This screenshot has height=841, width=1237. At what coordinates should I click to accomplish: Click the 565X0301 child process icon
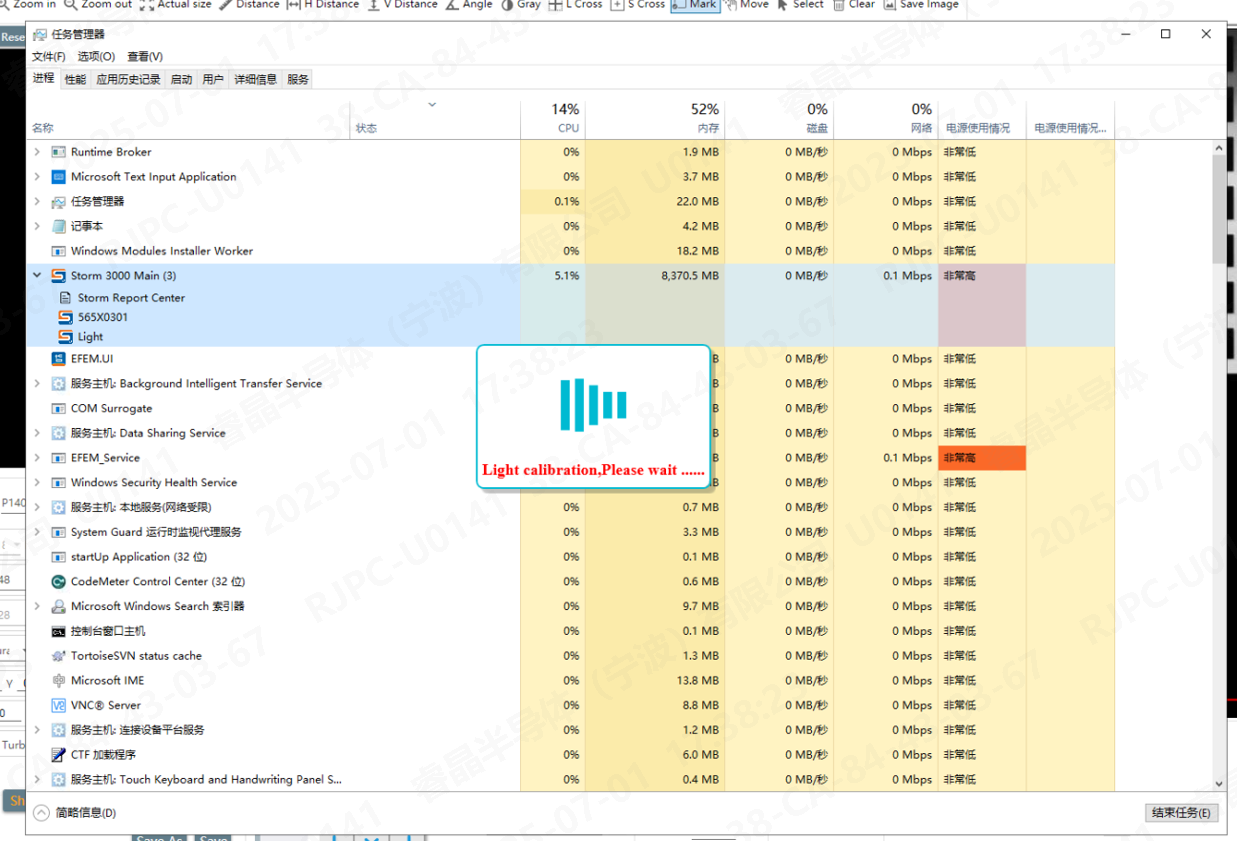coord(65,317)
